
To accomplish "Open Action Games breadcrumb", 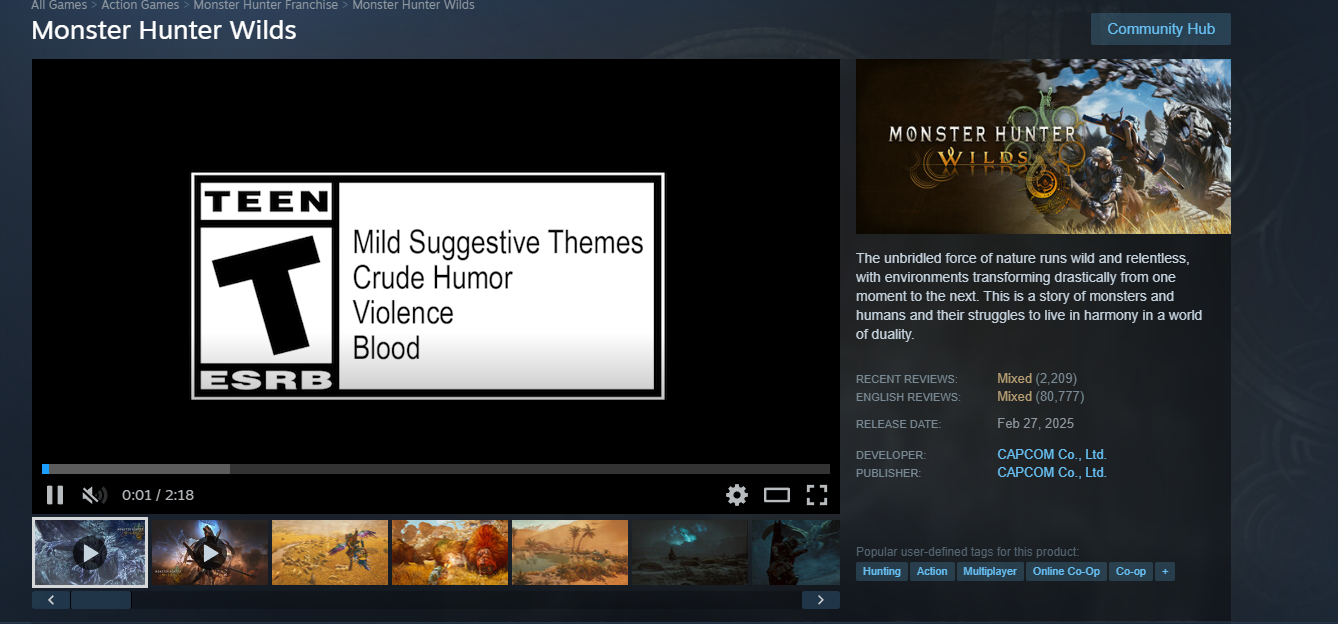I will pyautogui.click(x=140, y=5).
